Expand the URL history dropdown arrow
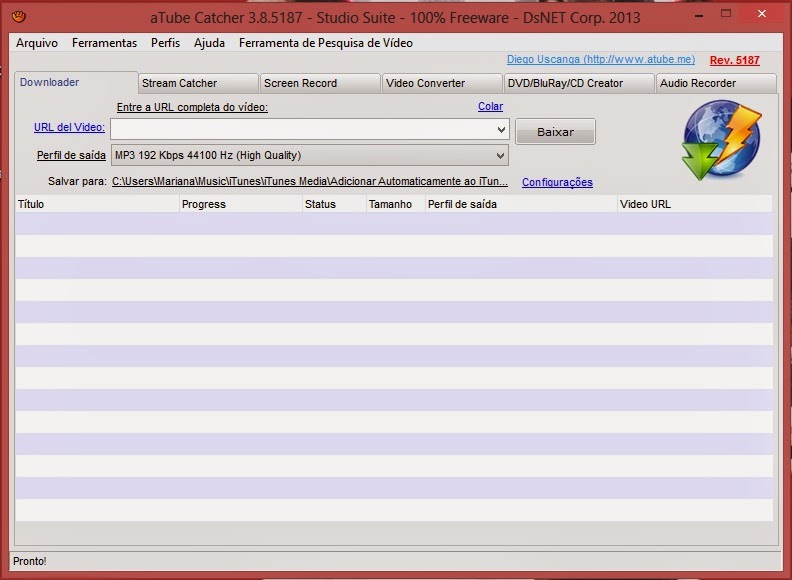This screenshot has width=792, height=580. point(501,130)
